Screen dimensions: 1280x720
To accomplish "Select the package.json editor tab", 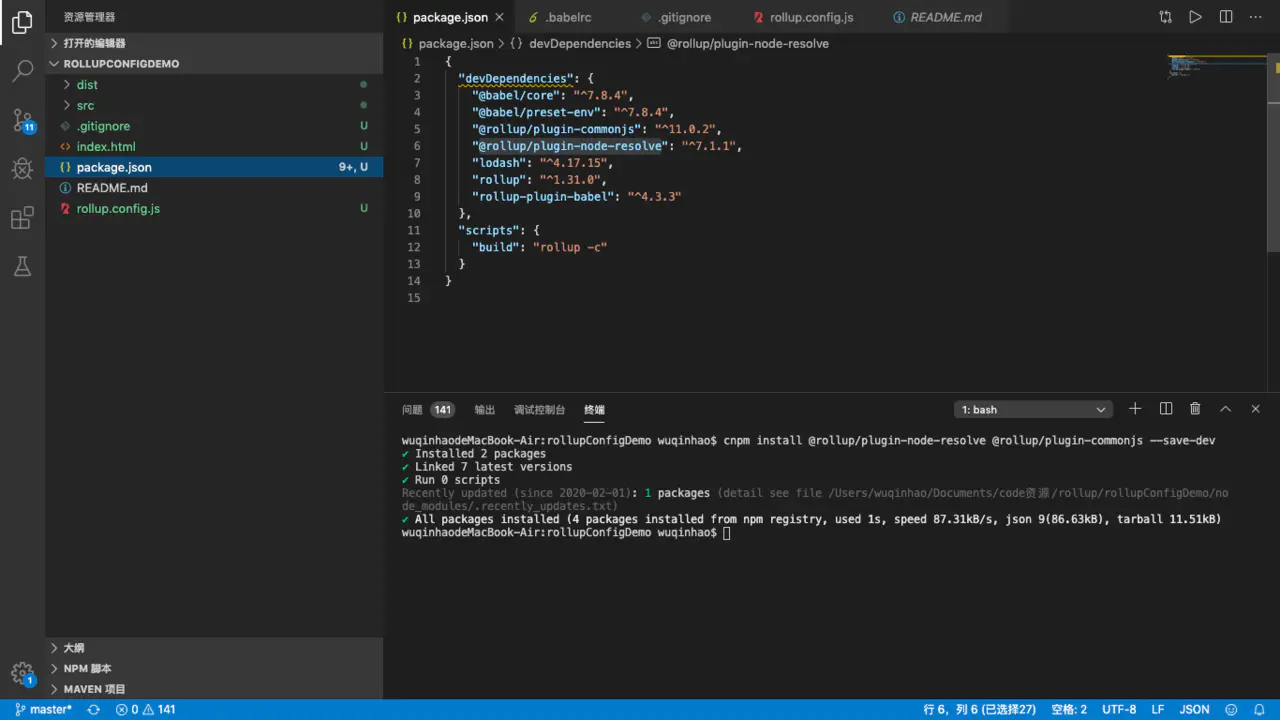I will [449, 17].
